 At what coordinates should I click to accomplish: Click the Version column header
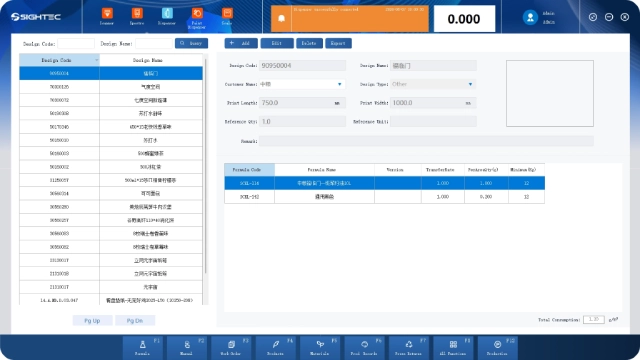[x=398, y=169]
